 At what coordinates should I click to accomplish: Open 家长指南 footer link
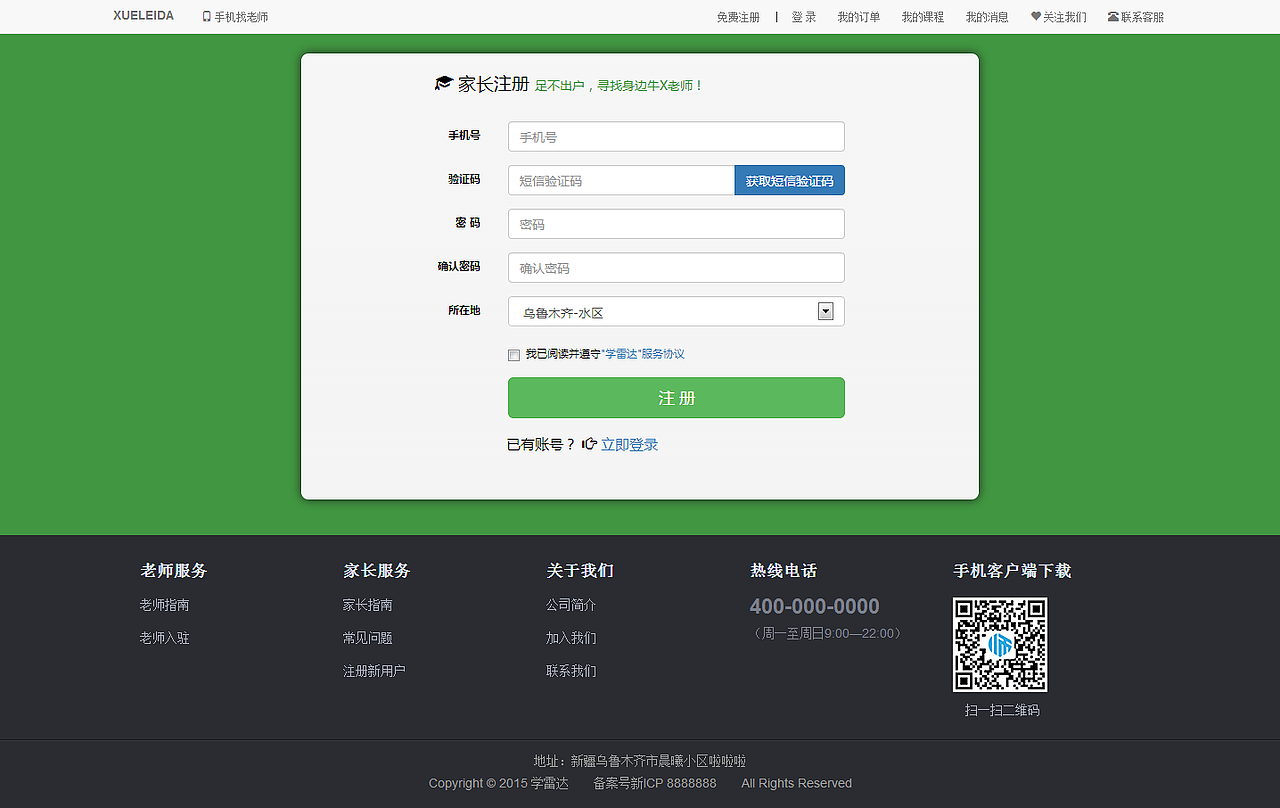pyautogui.click(x=368, y=605)
